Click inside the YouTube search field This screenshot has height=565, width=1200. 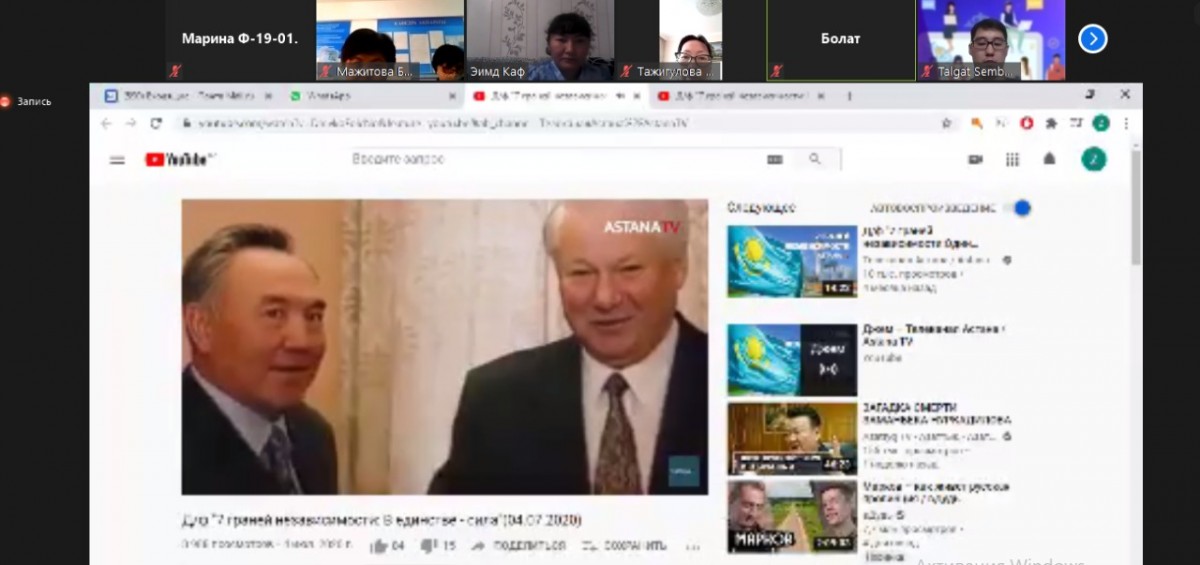[550, 159]
